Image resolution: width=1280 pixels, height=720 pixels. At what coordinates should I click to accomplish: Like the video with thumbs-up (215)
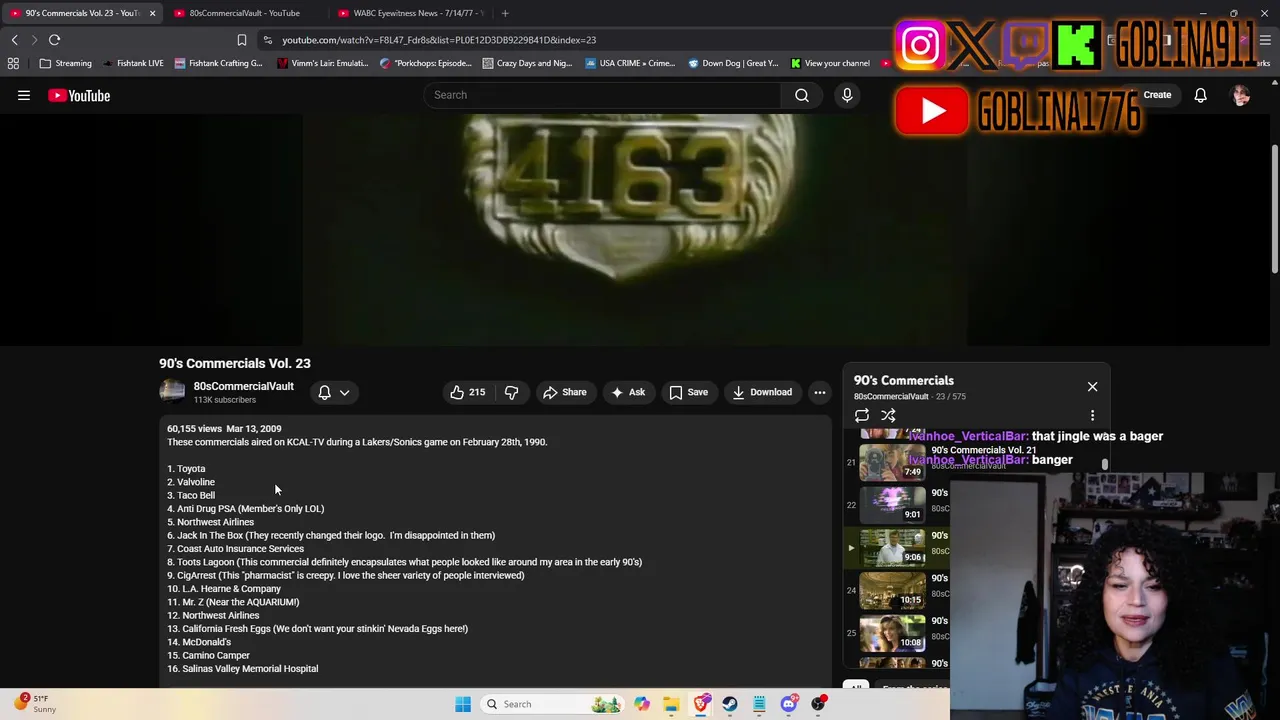click(467, 392)
